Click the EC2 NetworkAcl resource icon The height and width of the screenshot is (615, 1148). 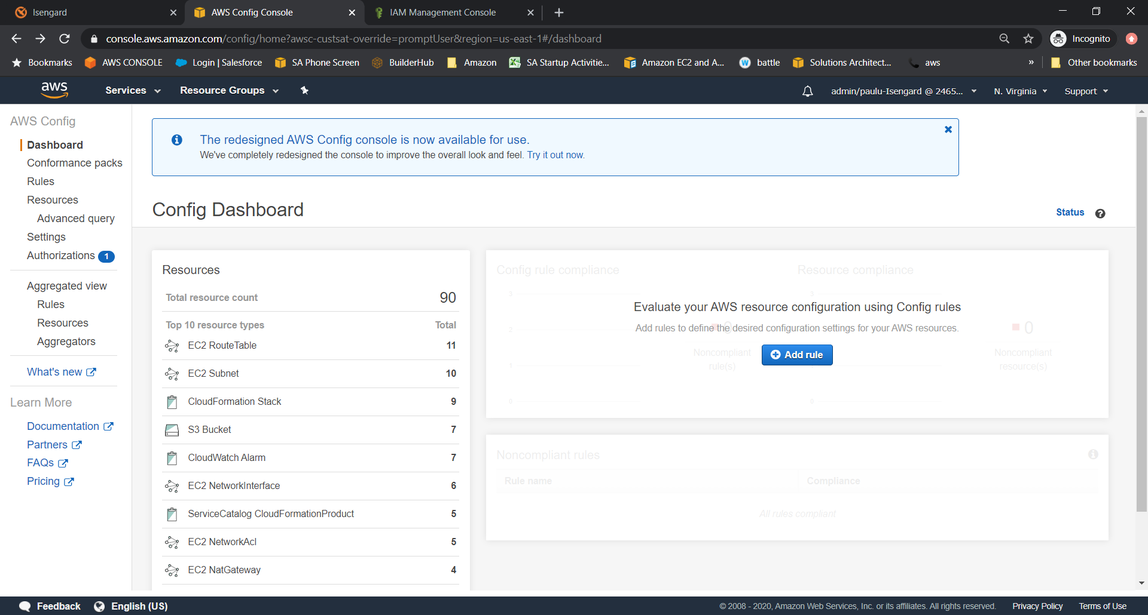click(172, 542)
